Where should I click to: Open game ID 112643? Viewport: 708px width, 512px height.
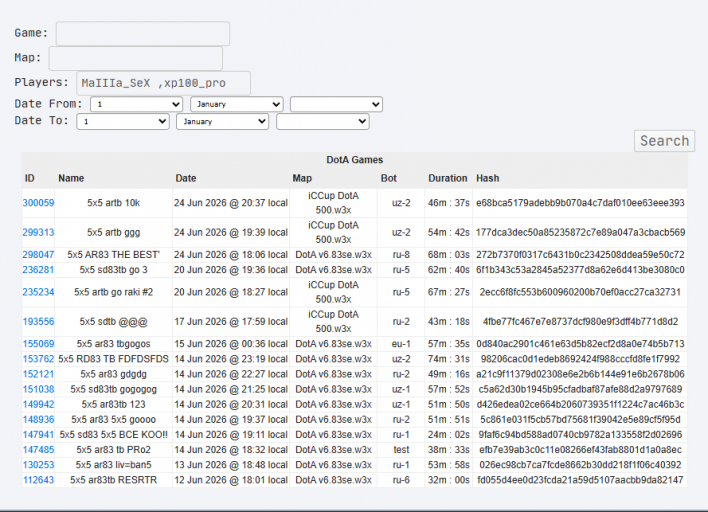(x=38, y=480)
